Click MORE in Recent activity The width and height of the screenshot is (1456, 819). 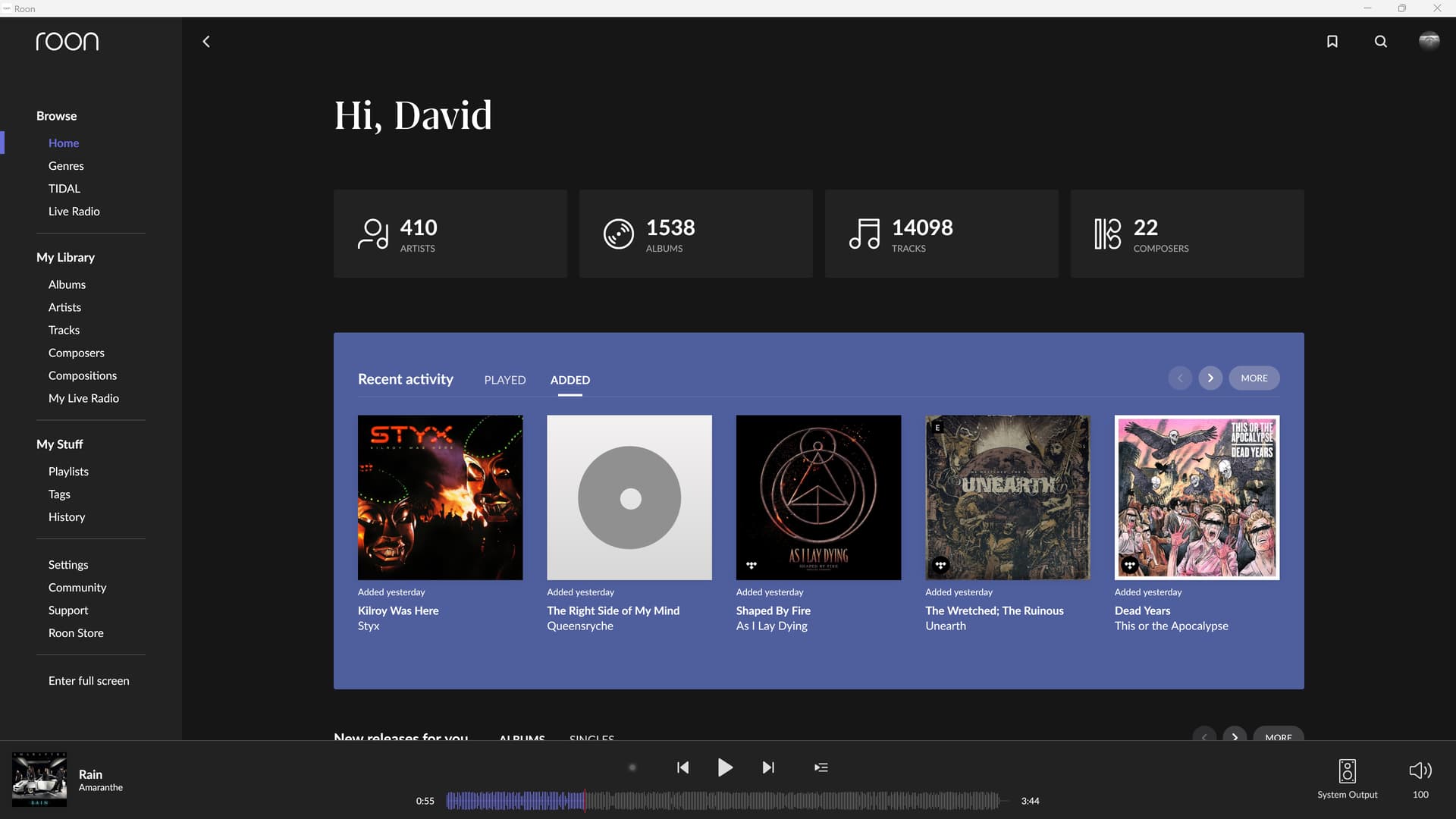tap(1254, 378)
